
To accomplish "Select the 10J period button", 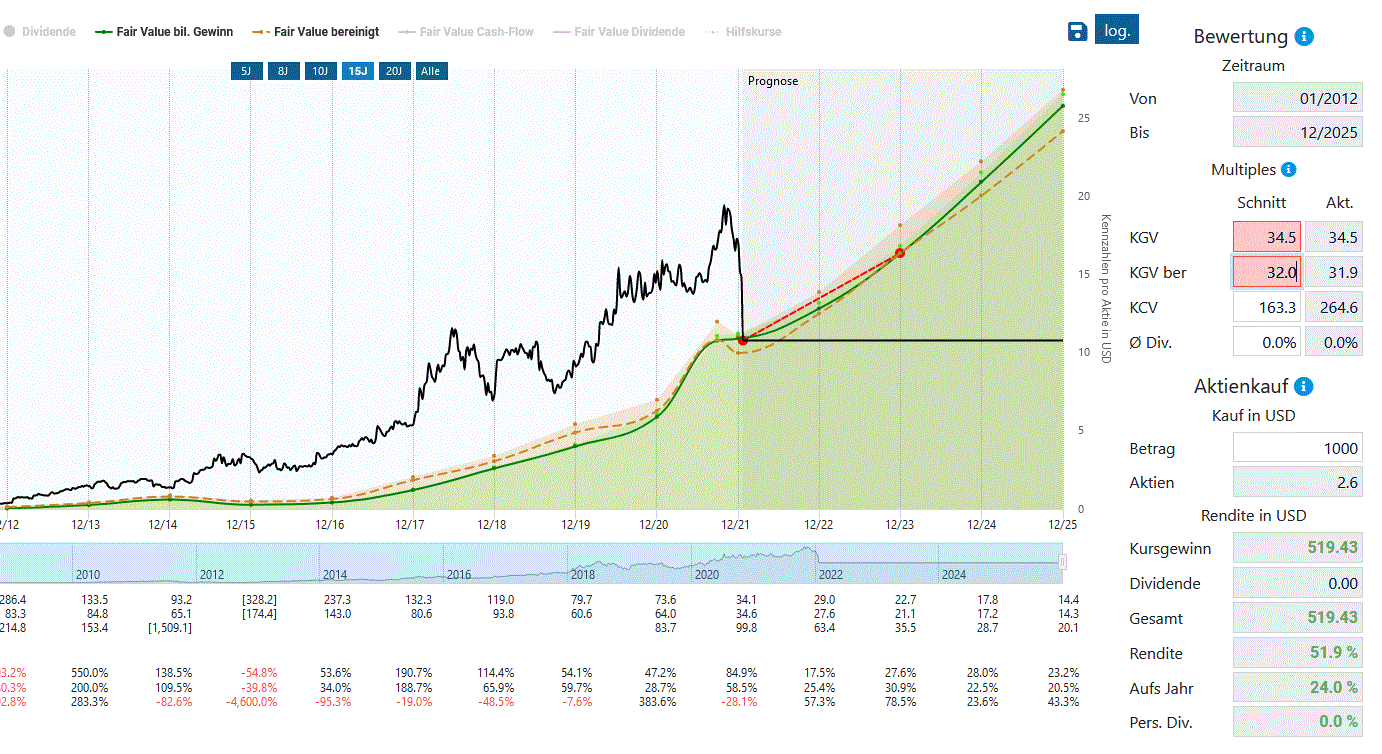I will pyautogui.click(x=320, y=71).
